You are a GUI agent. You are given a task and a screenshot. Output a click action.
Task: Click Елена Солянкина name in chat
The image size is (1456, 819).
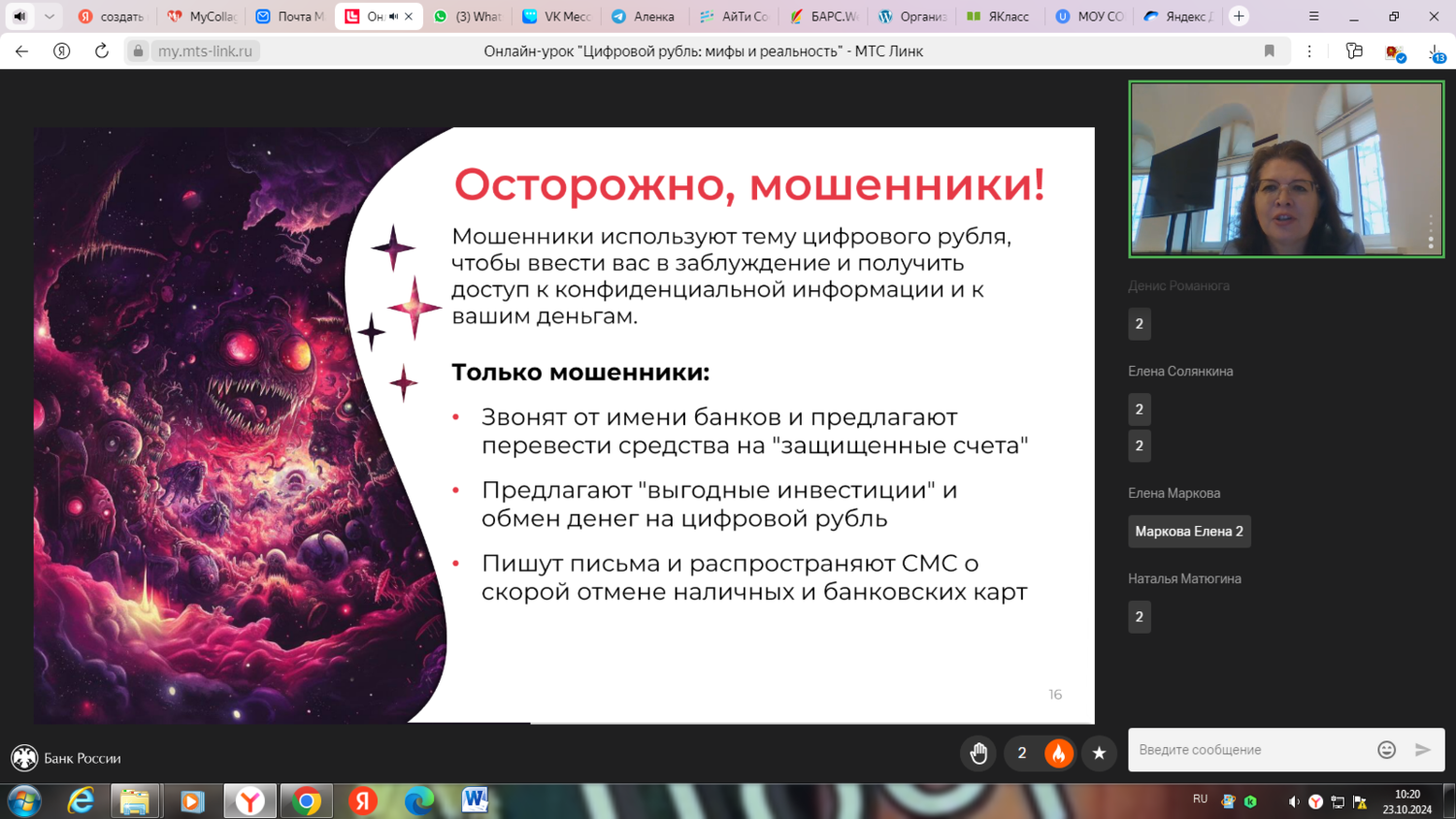(x=1180, y=372)
